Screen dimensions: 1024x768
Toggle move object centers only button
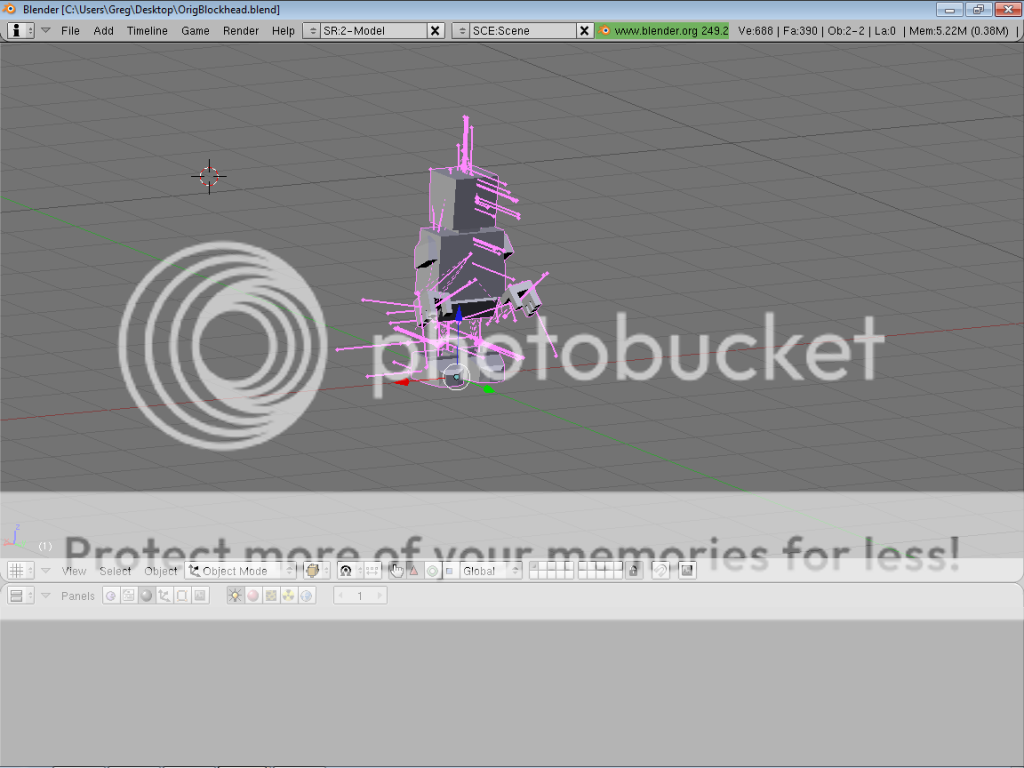pyautogui.click(x=372, y=571)
